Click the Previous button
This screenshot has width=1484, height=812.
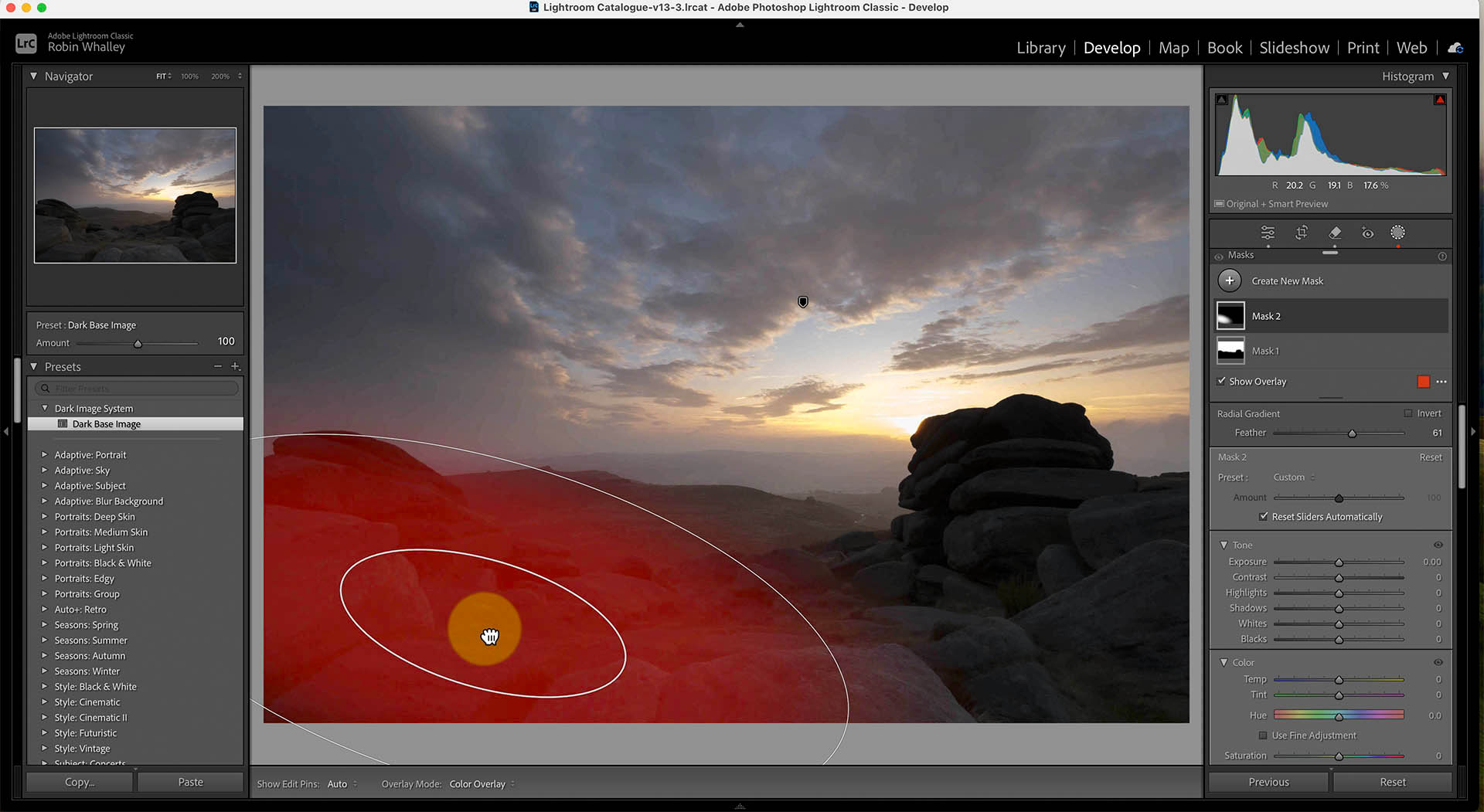click(x=1268, y=782)
